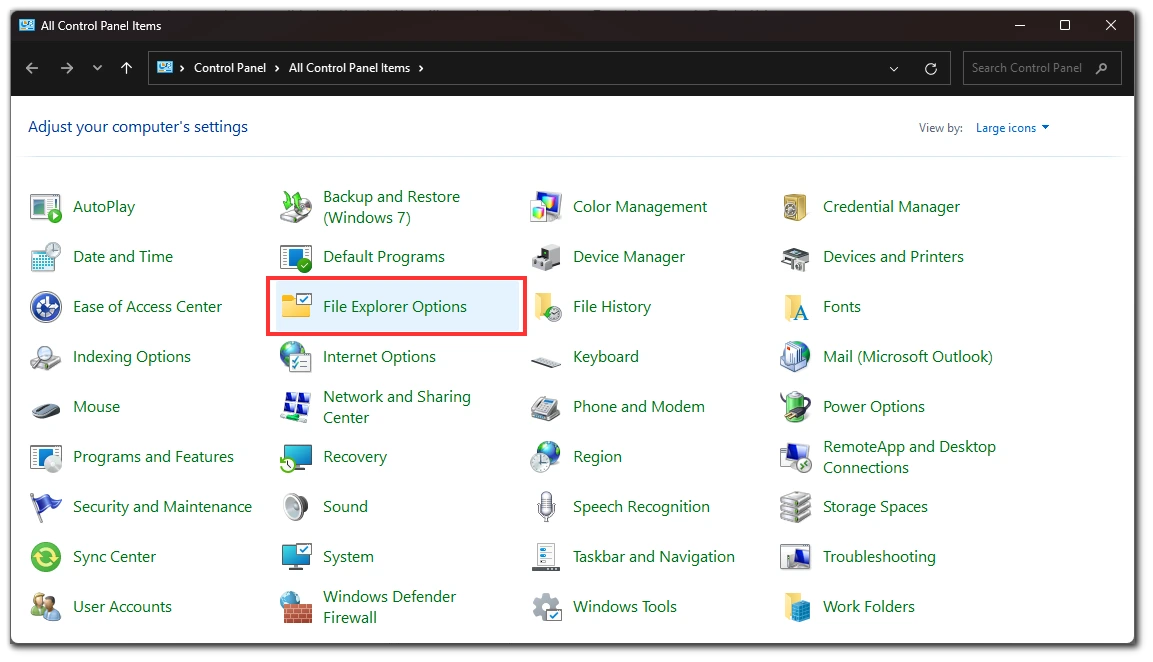Click the Programs and Features icon

click(46, 458)
